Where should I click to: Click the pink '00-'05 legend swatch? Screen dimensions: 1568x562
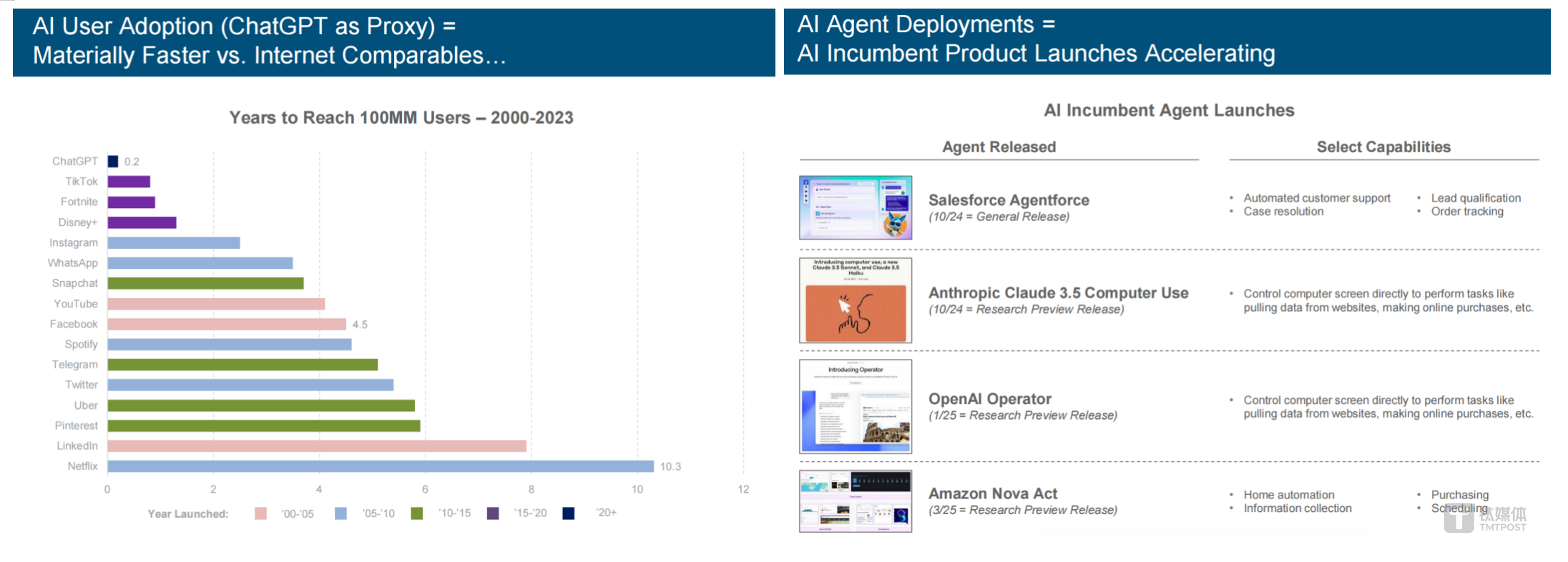tap(260, 513)
